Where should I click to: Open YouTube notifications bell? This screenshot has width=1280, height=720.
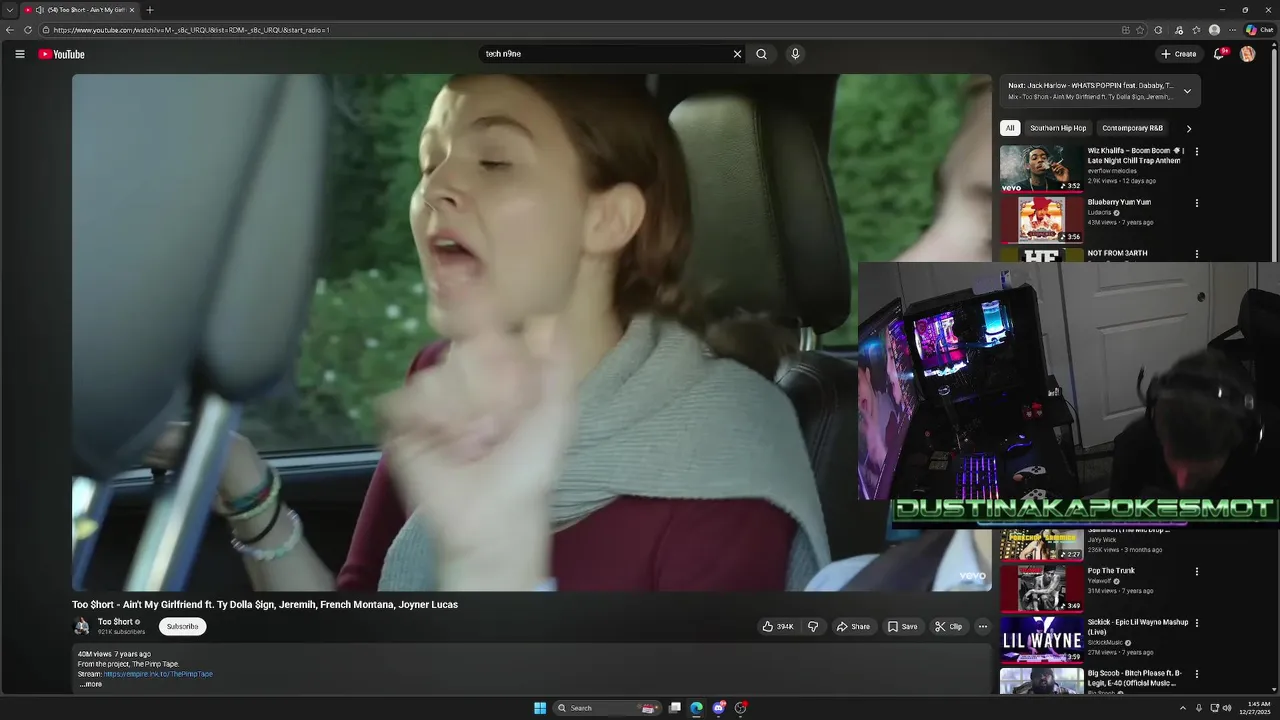(x=1218, y=54)
